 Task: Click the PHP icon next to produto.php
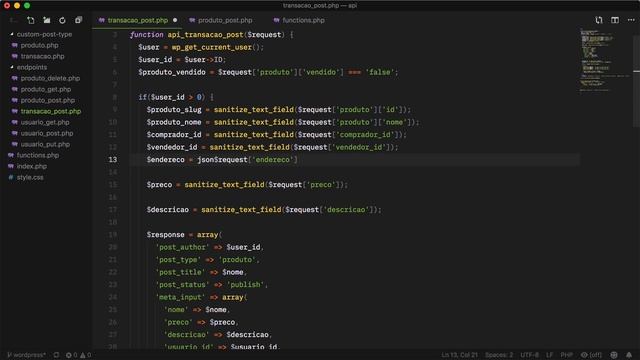click(x=15, y=45)
